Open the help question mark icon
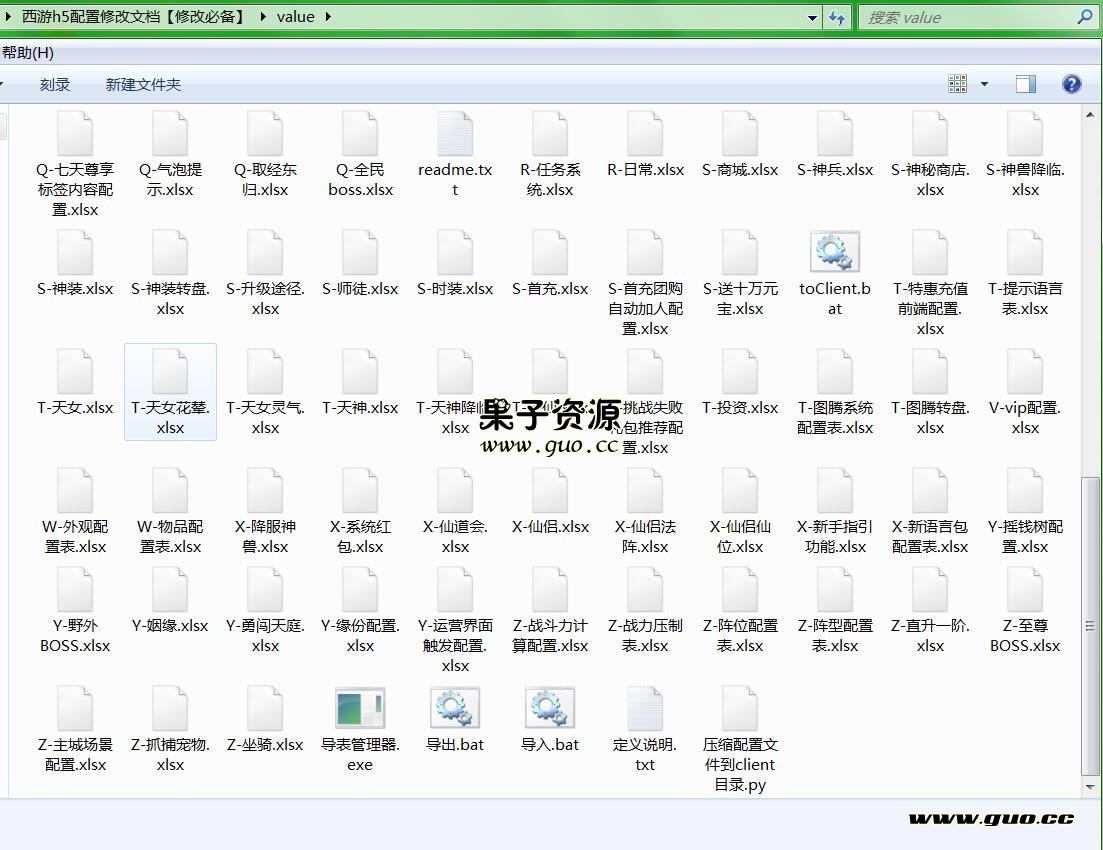The height and width of the screenshot is (850, 1103). click(1072, 84)
